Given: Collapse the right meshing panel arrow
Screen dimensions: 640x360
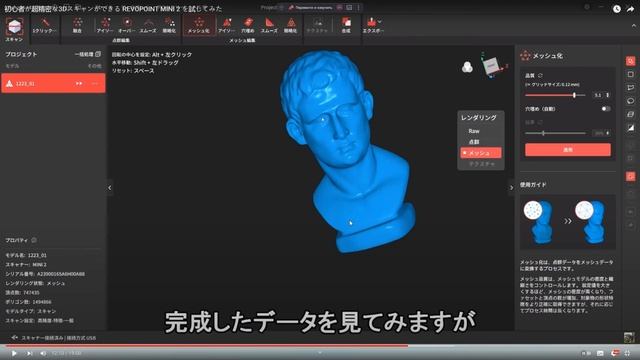Looking at the screenshot, I should tap(511, 188).
